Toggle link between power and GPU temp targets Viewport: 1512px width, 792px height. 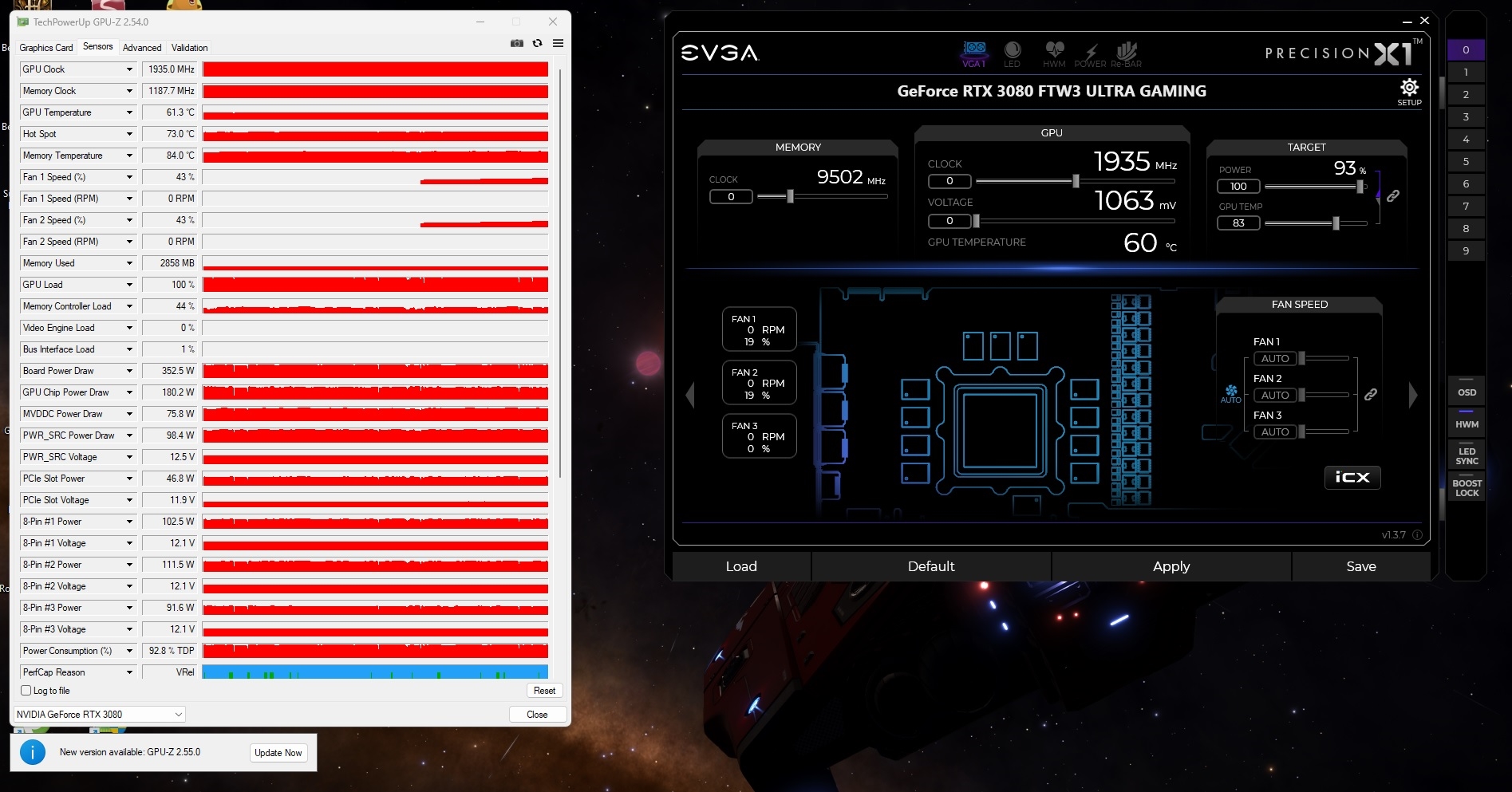[x=1393, y=195]
